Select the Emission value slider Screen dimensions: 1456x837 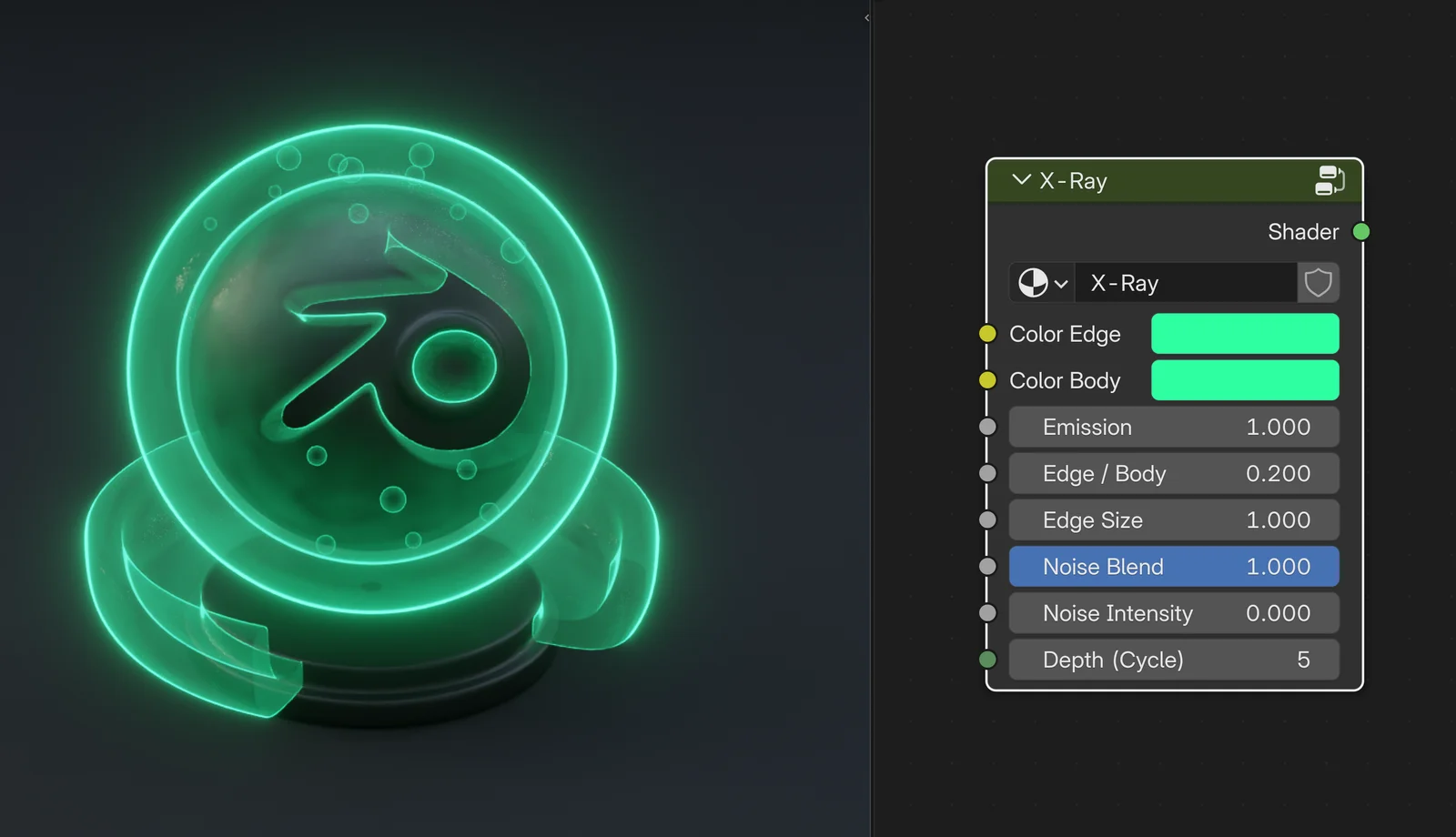[x=1173, y=426]
